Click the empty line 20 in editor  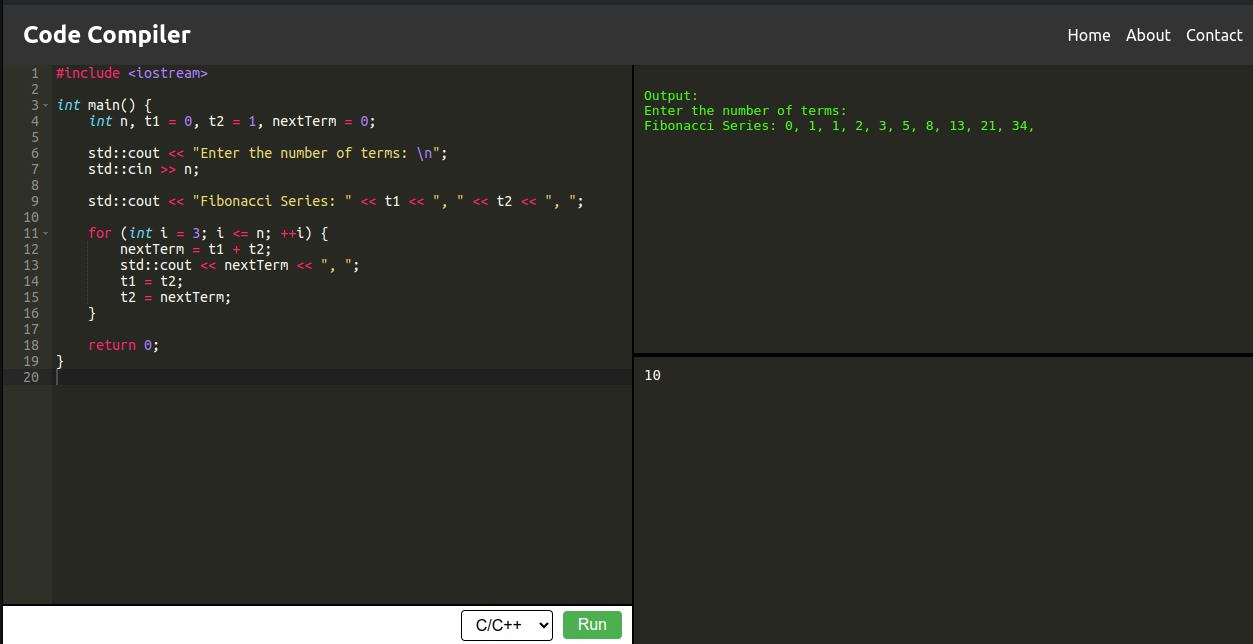pyautogui.click(x=342, y=377)
